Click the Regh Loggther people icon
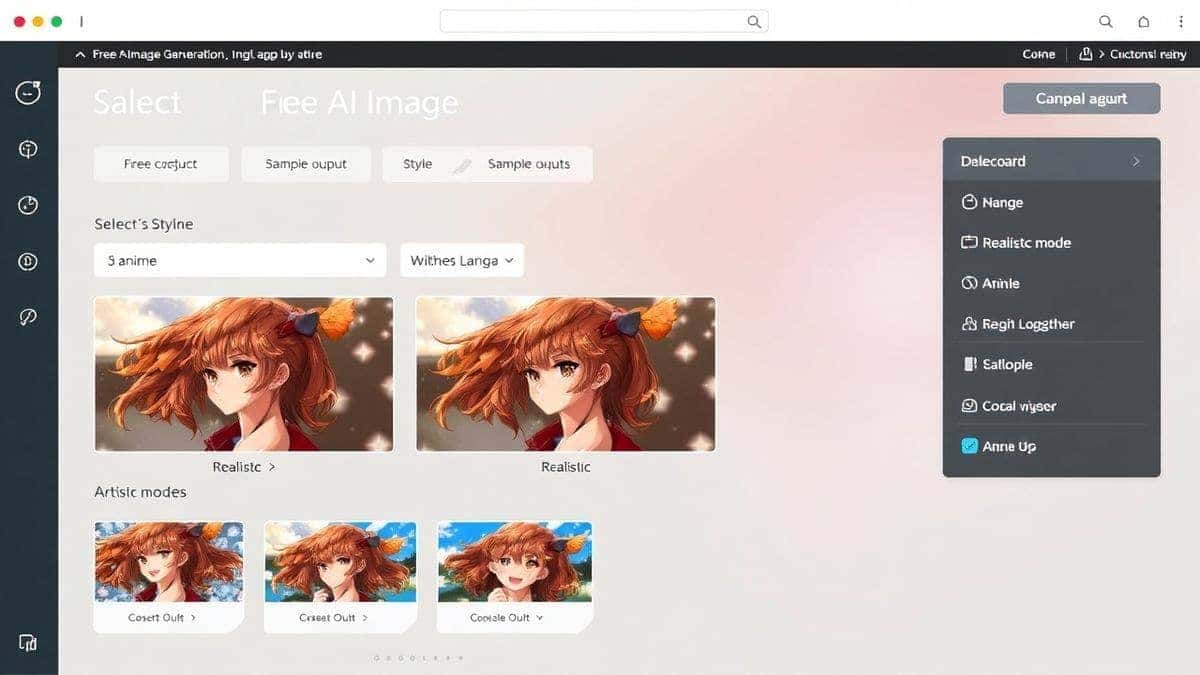This screenshot has width=1200, height=675. tap(968, 324)
